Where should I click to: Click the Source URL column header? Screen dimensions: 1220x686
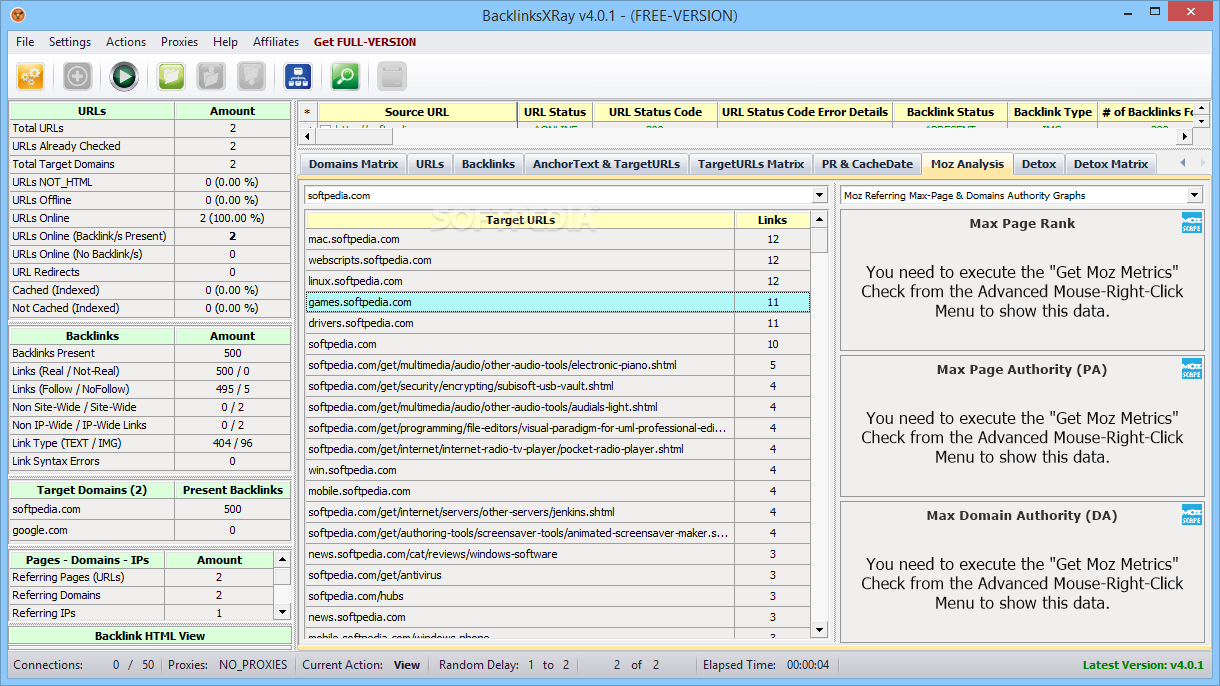coord(417,112)
